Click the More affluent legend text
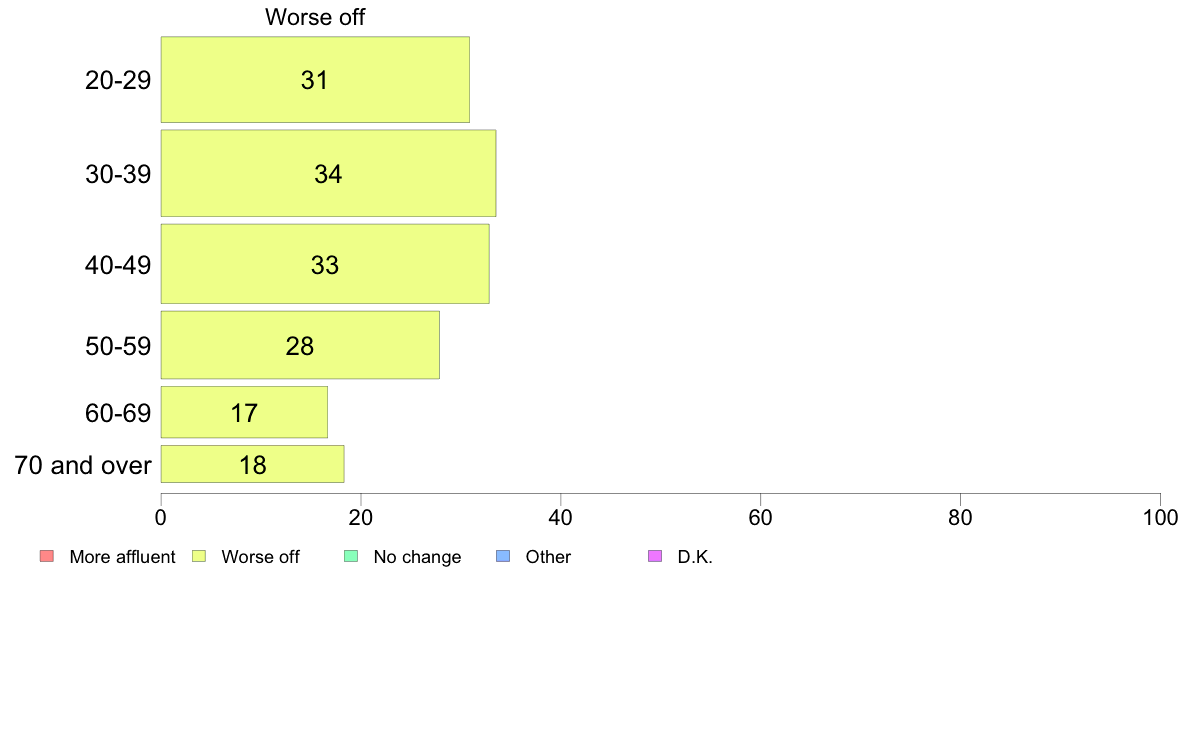The height and width of the screenshot is (736, 1188). click(x=122, y=557)
